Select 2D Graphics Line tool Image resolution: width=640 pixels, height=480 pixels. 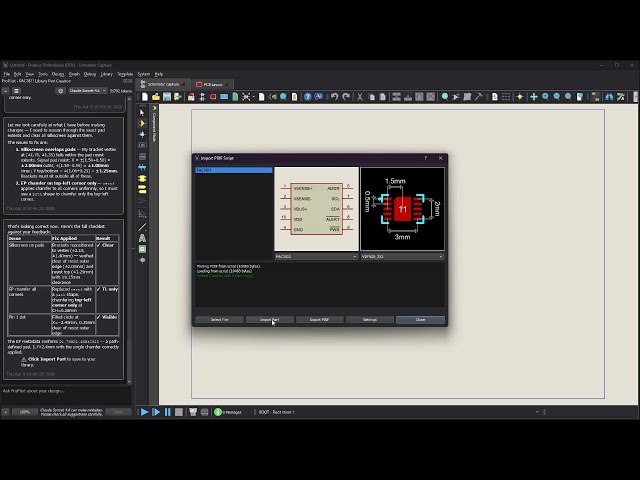click(x=142, y=227)
